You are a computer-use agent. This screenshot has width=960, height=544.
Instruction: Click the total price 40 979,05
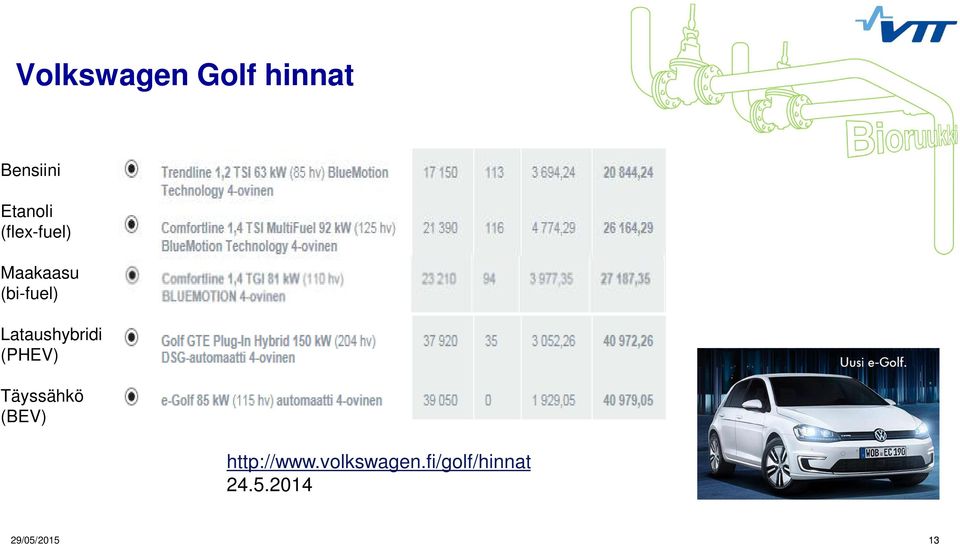628,400
